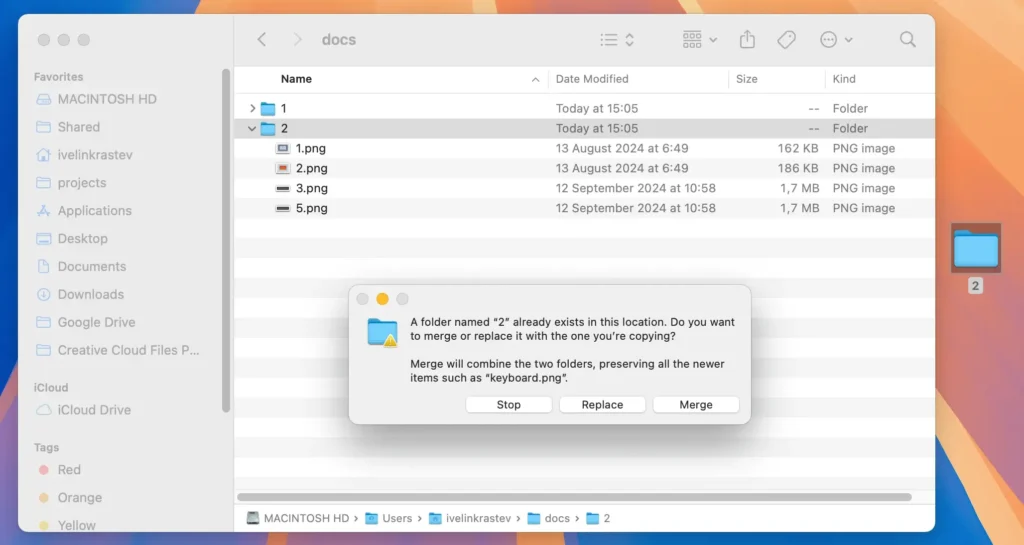The image size is (1024, 545).
Task: Collapse folder 2 disclosure arrow
Action: (251, 129)
